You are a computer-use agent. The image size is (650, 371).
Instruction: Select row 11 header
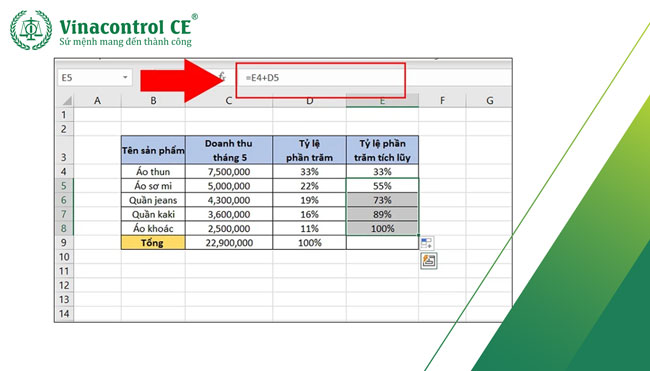(64, 271)
